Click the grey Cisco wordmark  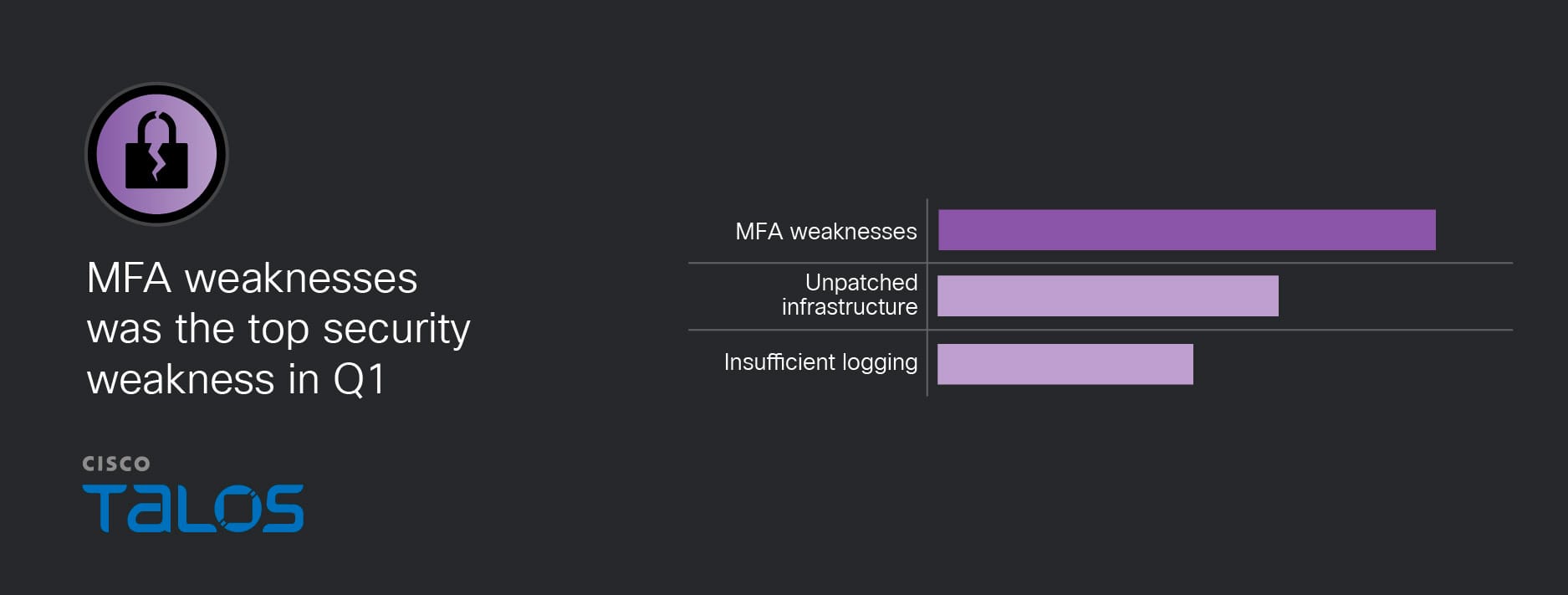click(x=116, y=464)
